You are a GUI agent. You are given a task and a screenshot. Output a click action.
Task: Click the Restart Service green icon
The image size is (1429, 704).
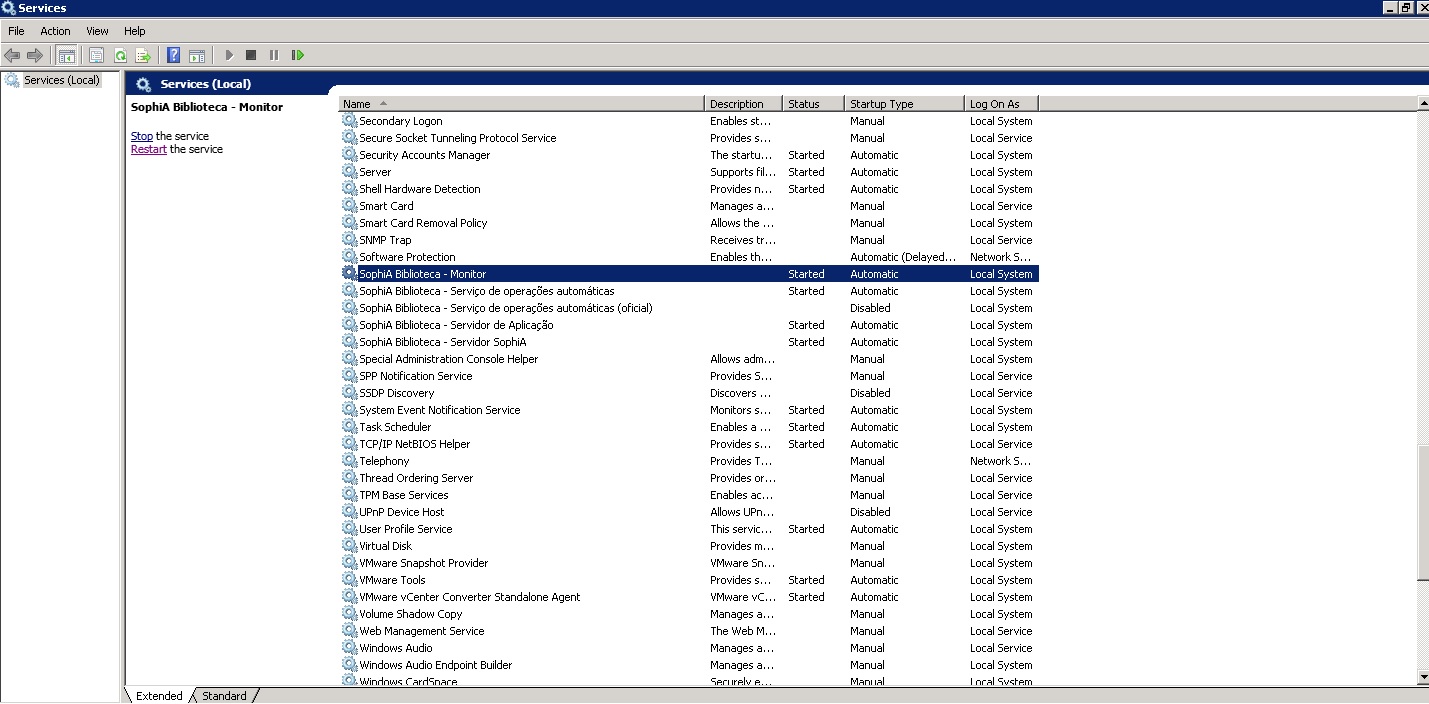(297, 55)
